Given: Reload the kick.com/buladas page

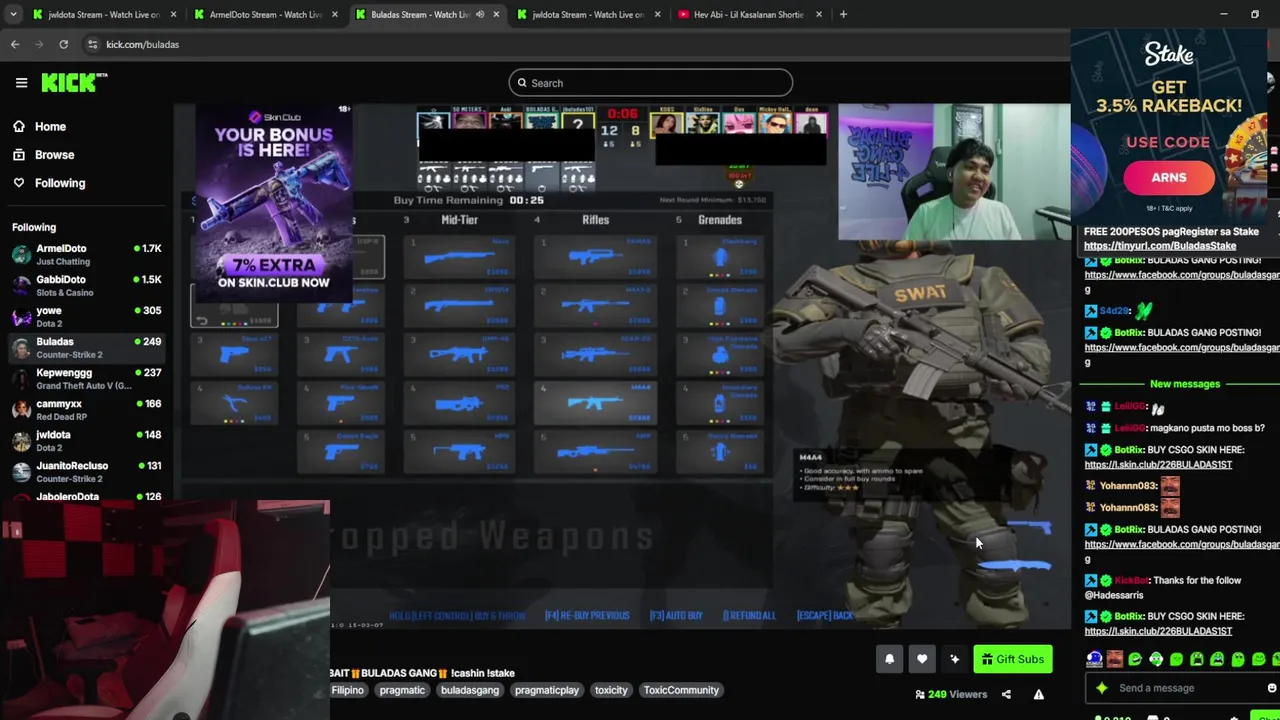Looking at the screenshot, I should [63, 44].
